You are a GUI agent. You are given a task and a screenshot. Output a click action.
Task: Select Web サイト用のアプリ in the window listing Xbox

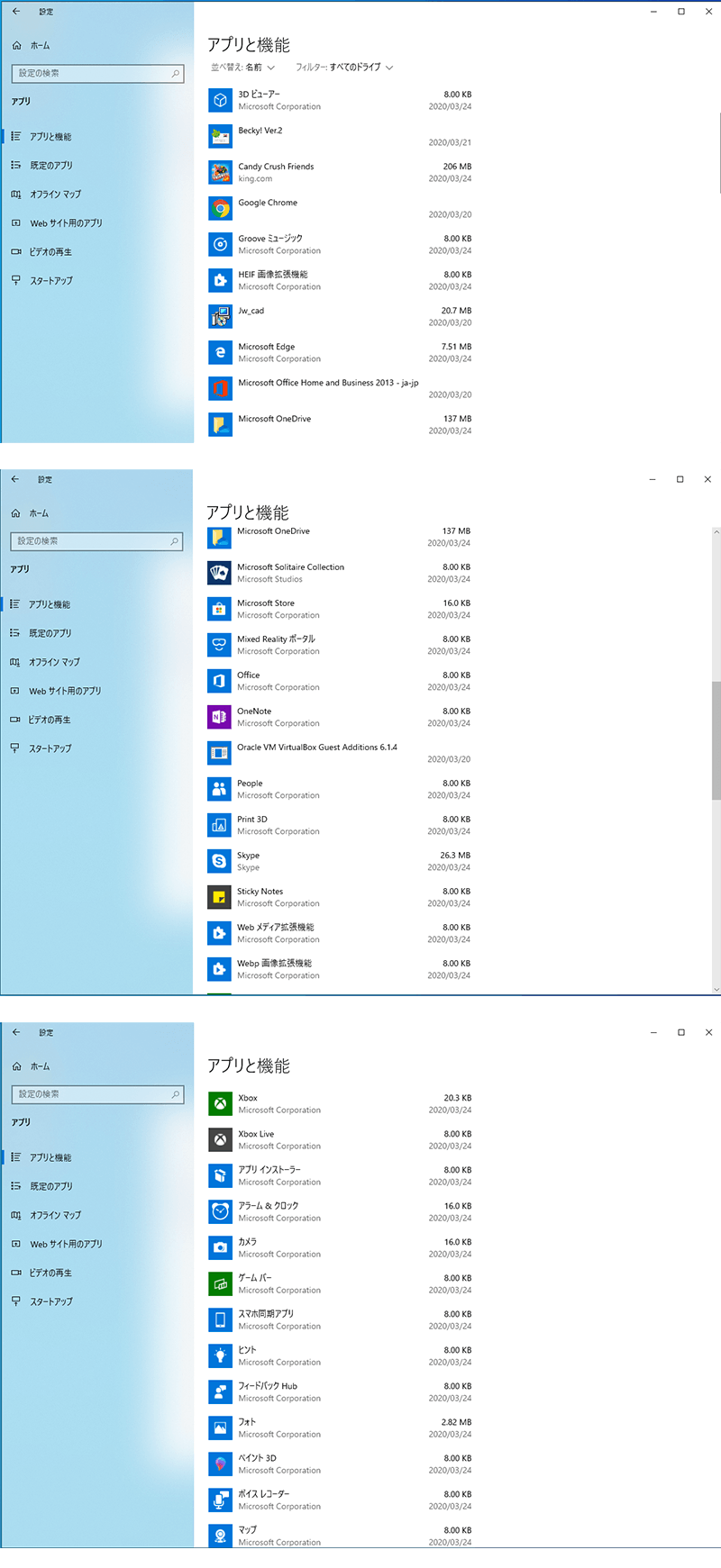tap(66, 1244)
